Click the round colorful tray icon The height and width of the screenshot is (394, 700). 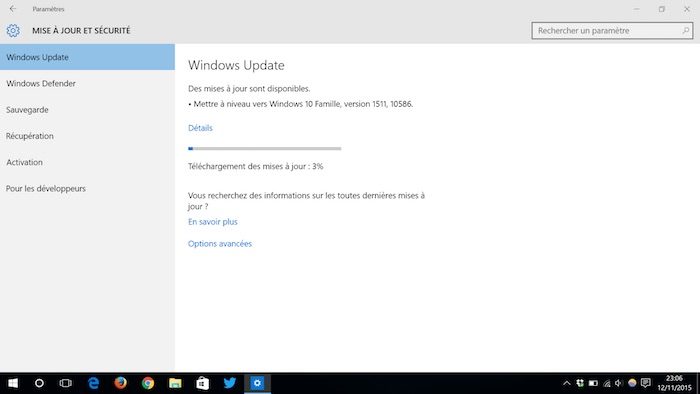pyautogui.click(x=632, y=383)
